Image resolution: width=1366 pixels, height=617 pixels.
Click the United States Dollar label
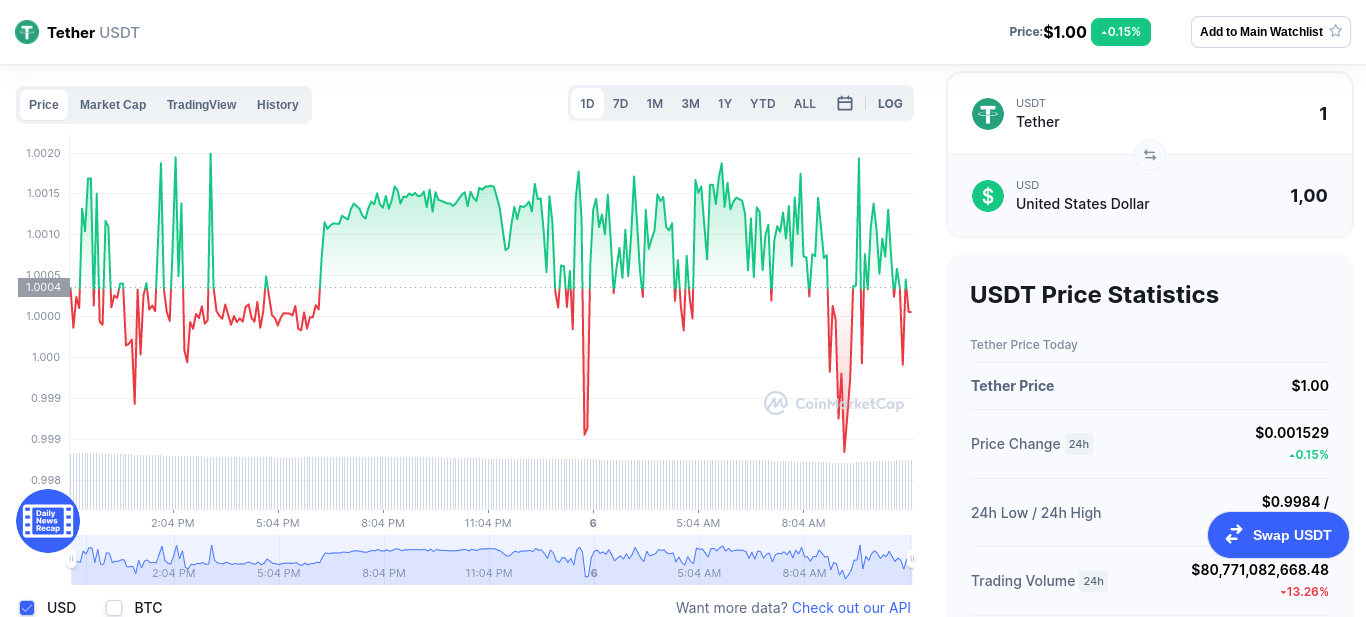click(x=1082, y=204)
